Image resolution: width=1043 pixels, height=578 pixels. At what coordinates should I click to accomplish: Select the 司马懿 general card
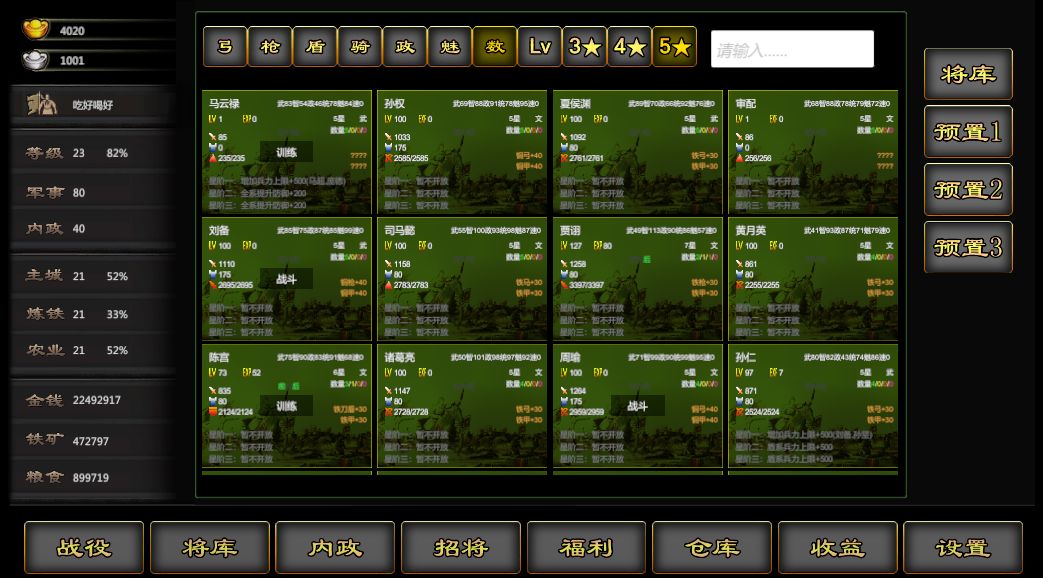462,279
